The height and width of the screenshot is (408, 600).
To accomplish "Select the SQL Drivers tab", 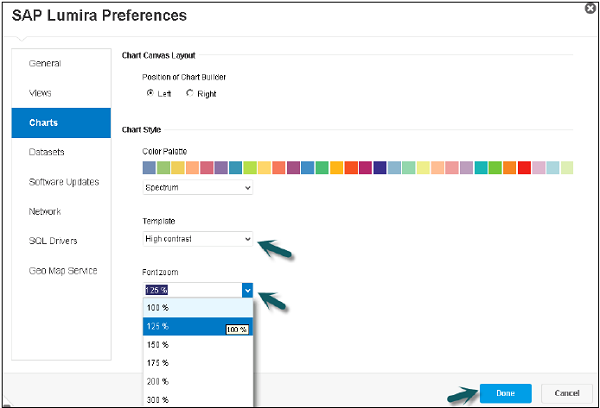I will point(53,241).
